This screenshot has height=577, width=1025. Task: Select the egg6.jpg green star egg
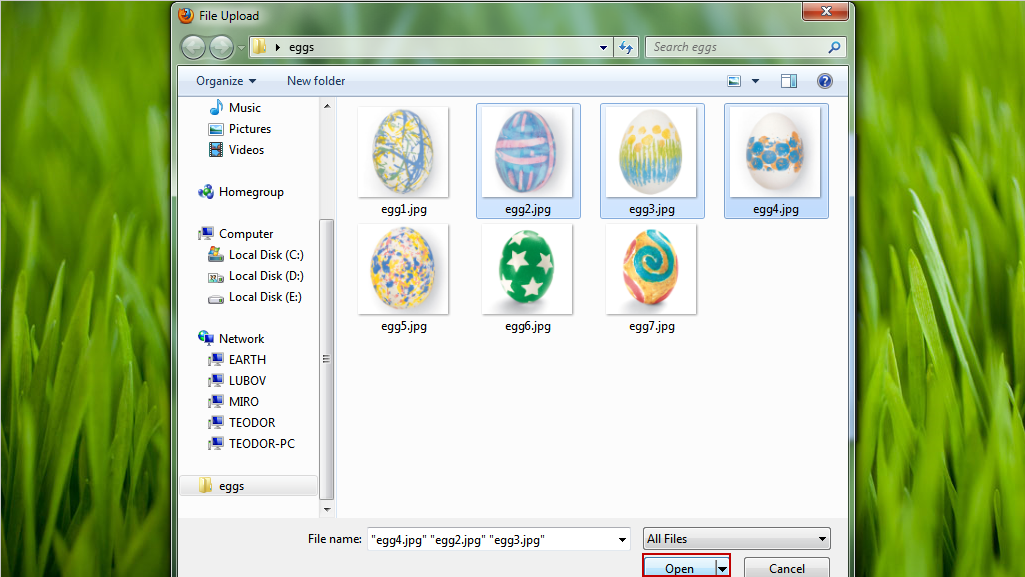pos(527,269)
